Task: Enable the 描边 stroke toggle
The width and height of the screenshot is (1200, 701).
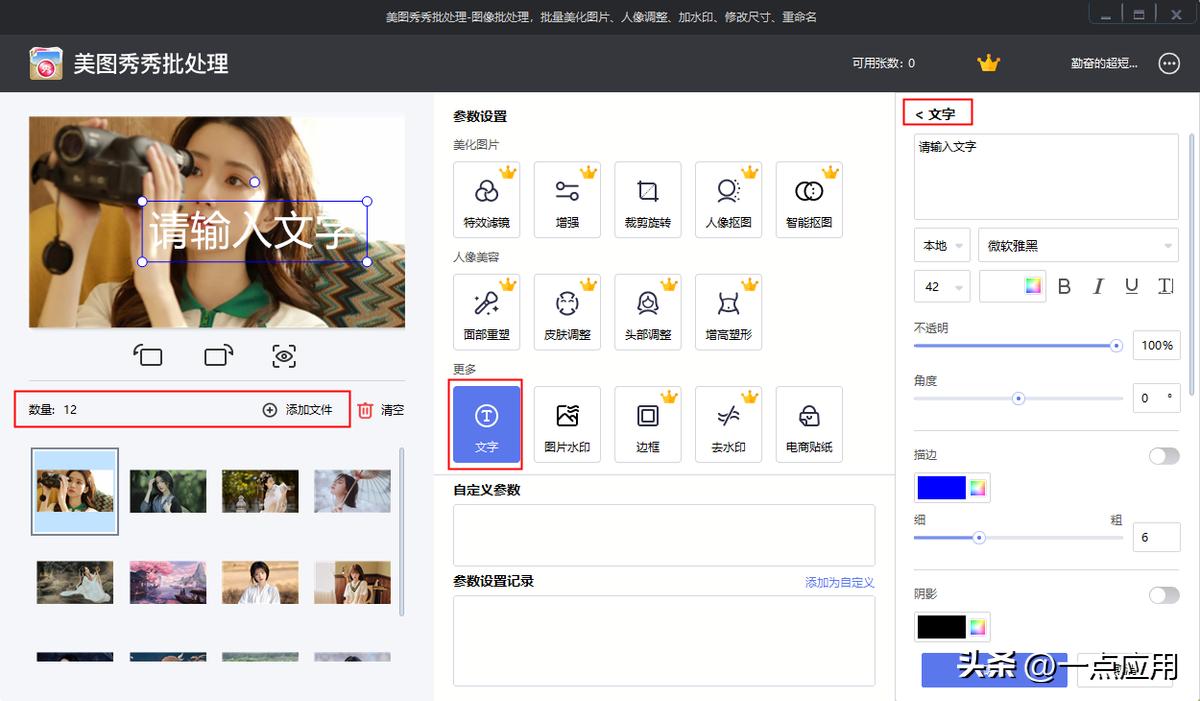Action: tap(1163, 455)
